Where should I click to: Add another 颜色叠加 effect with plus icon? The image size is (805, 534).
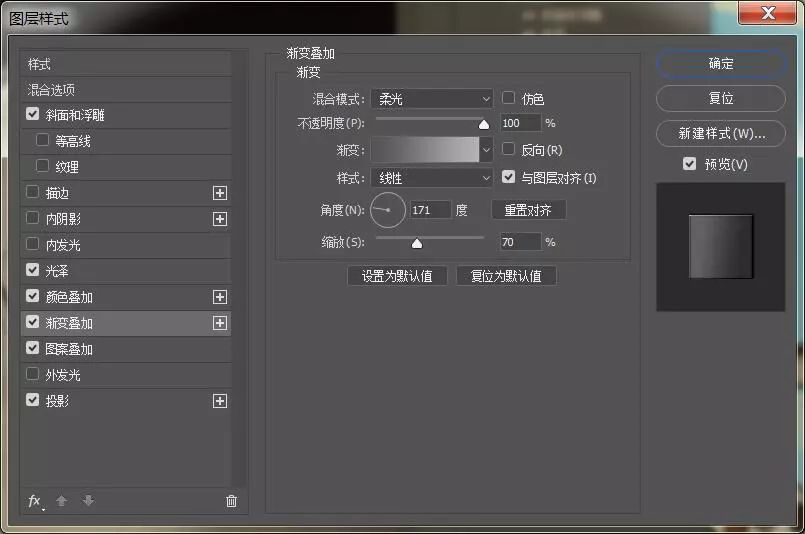(x=220, y=297)
